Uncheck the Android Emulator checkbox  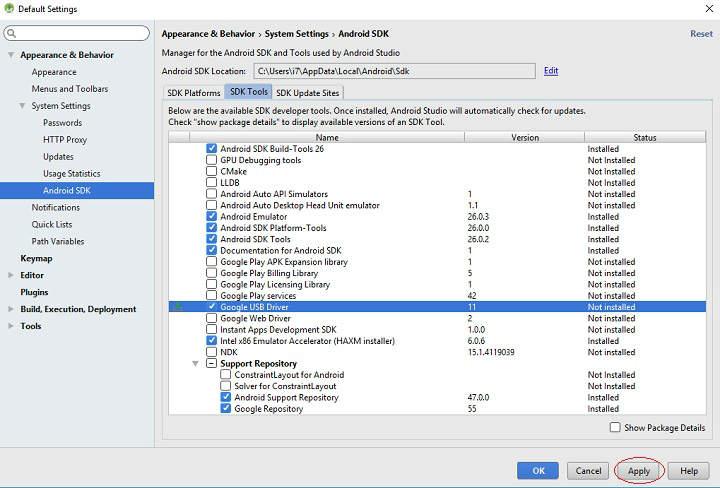click(x=211, y=216)
